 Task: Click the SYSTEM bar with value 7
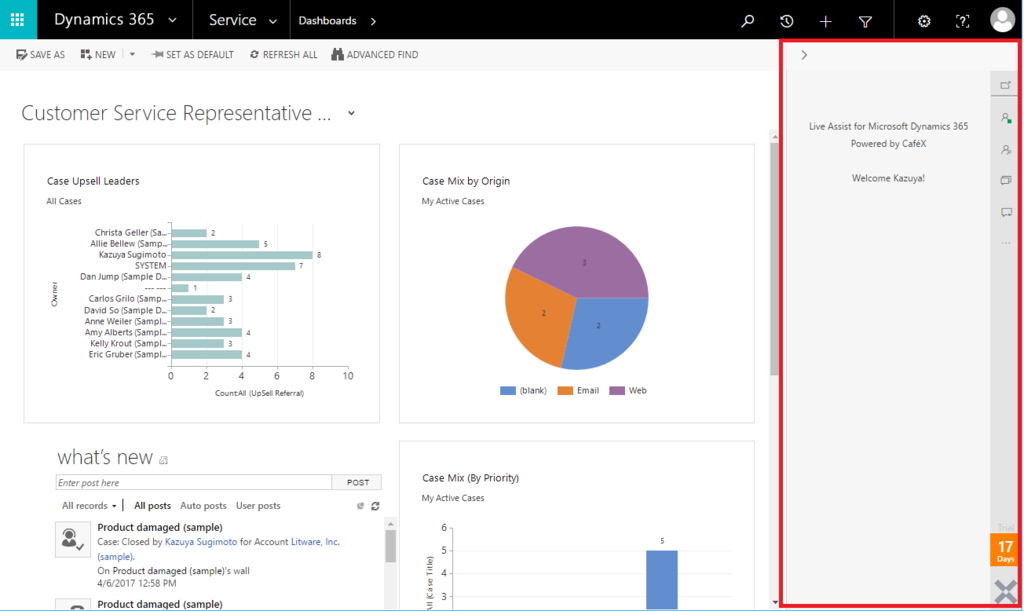point(233,266)
